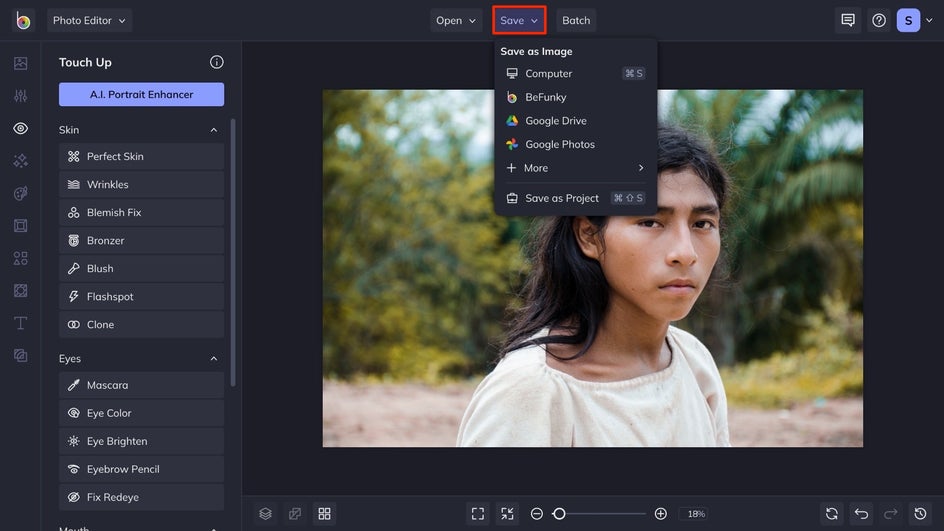Open the Touch Up eye icon in sidebar
This screenshot has width=944, height=531.
20,129
